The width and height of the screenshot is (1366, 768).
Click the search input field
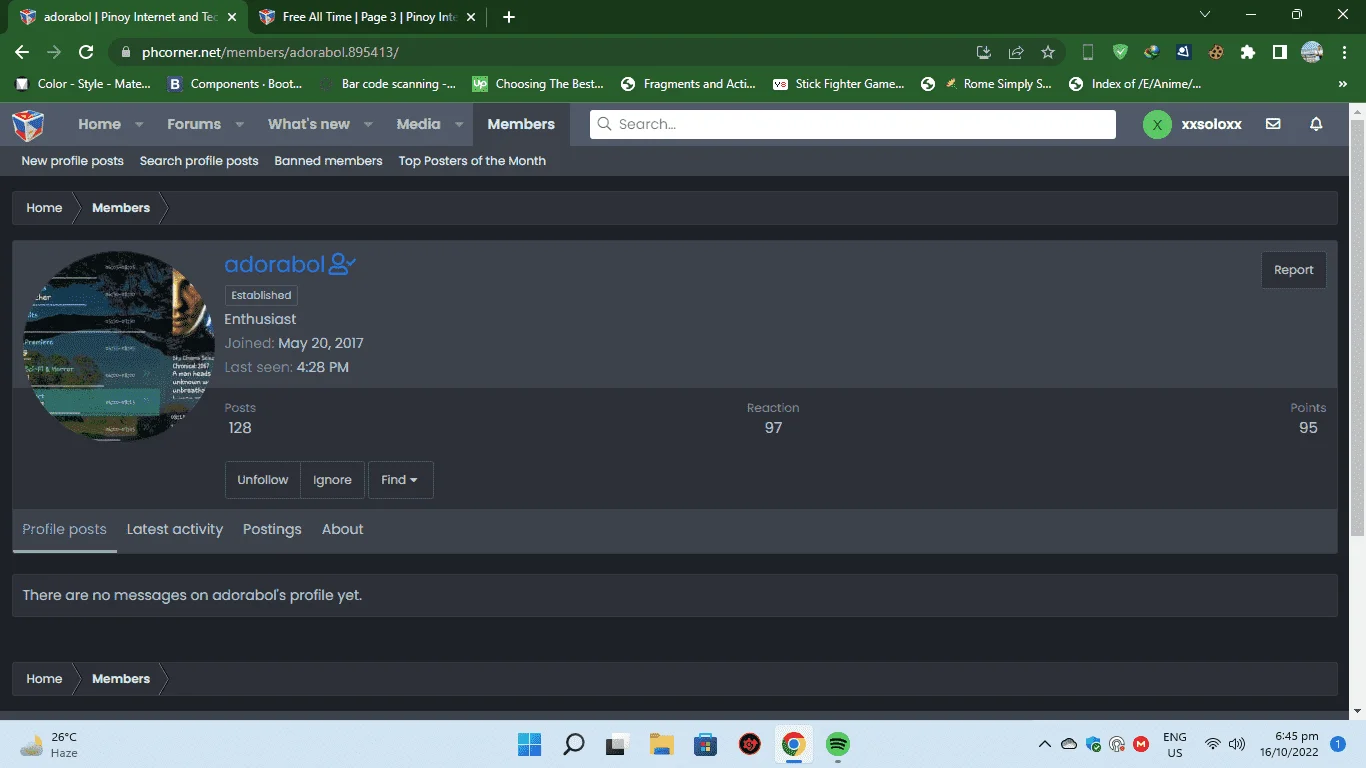[853, 124]
